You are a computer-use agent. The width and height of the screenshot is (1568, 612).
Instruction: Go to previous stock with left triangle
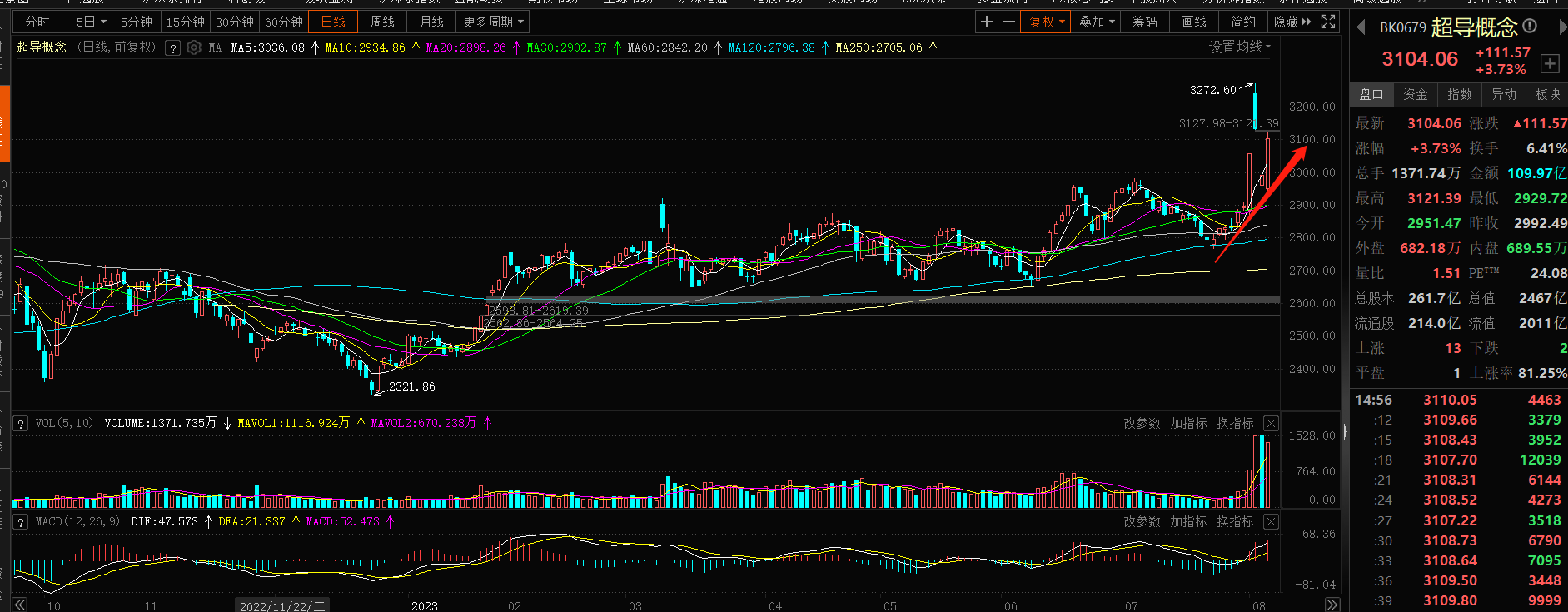click(x=1361, y=27)
